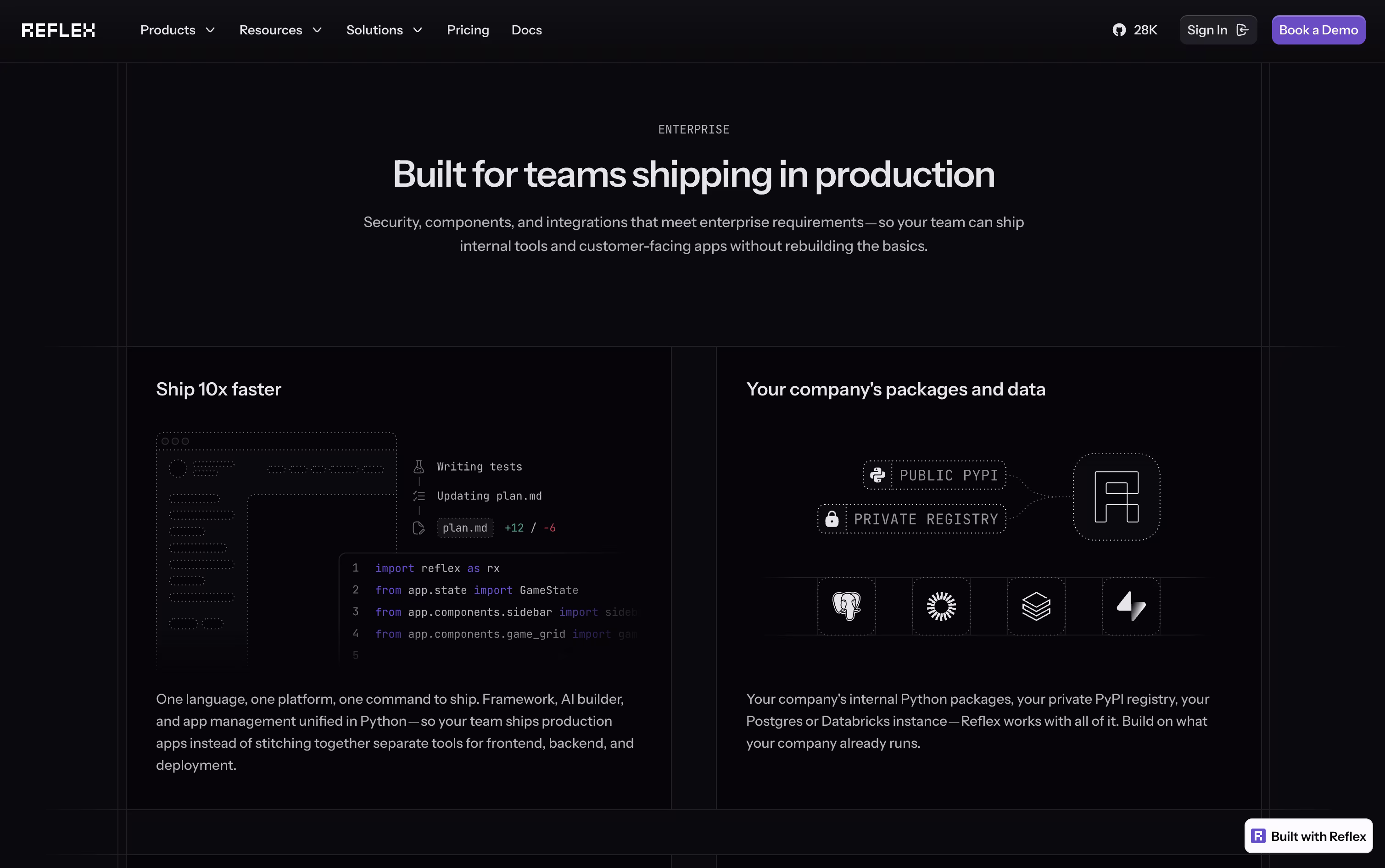This screenshot has width=1385, height=868.
Task: Click the Writing tests step text
Action: pos(480,467)
